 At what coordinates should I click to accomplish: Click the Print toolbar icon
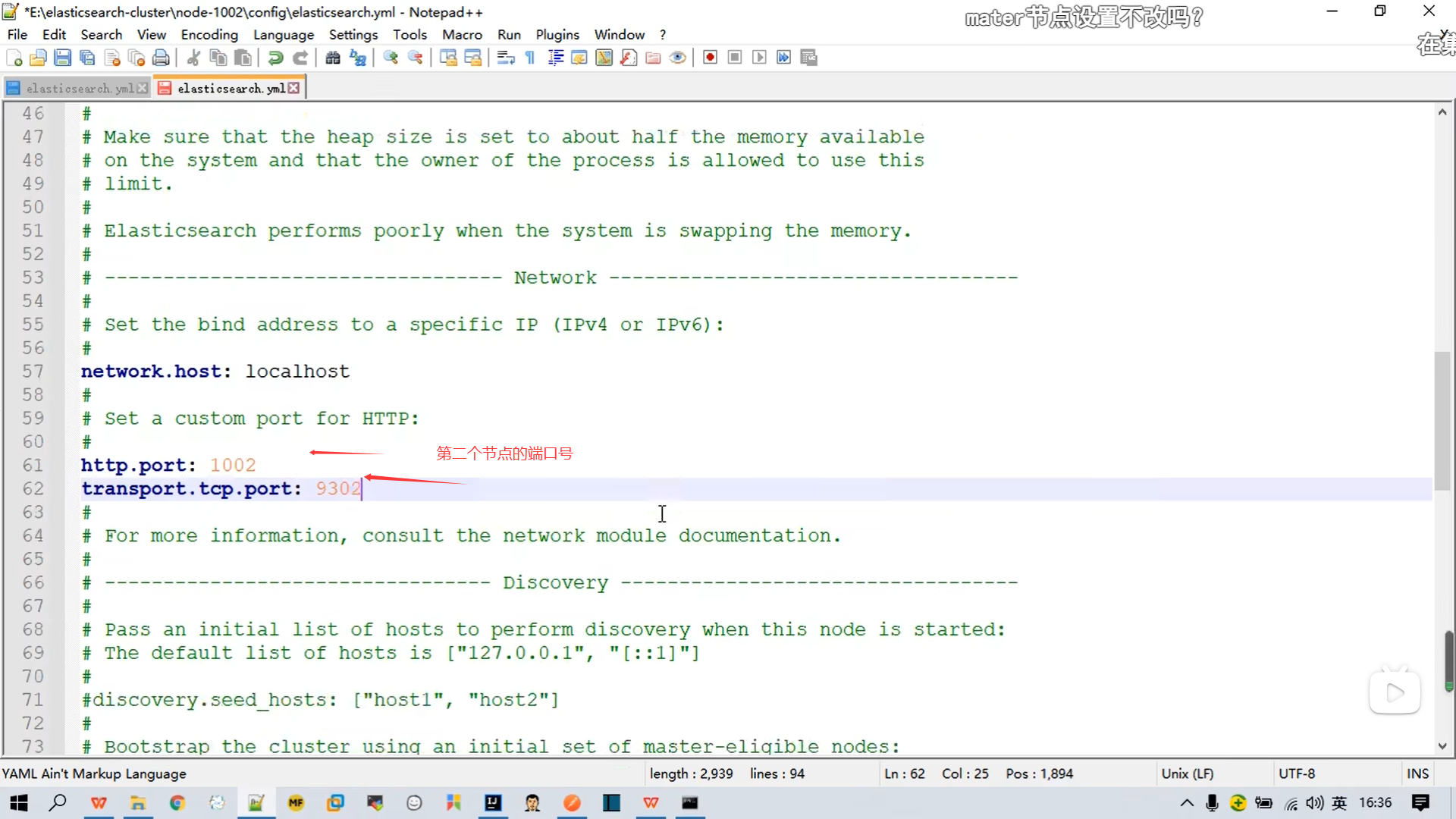[161, 58]
